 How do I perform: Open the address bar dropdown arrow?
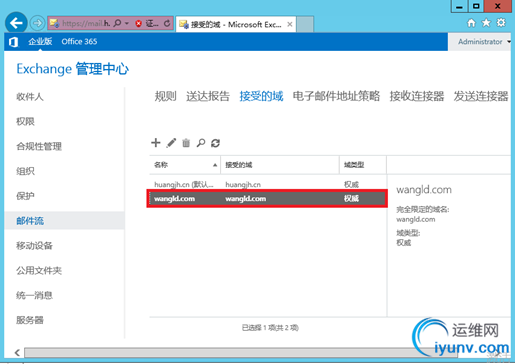[x=127, y=23]
